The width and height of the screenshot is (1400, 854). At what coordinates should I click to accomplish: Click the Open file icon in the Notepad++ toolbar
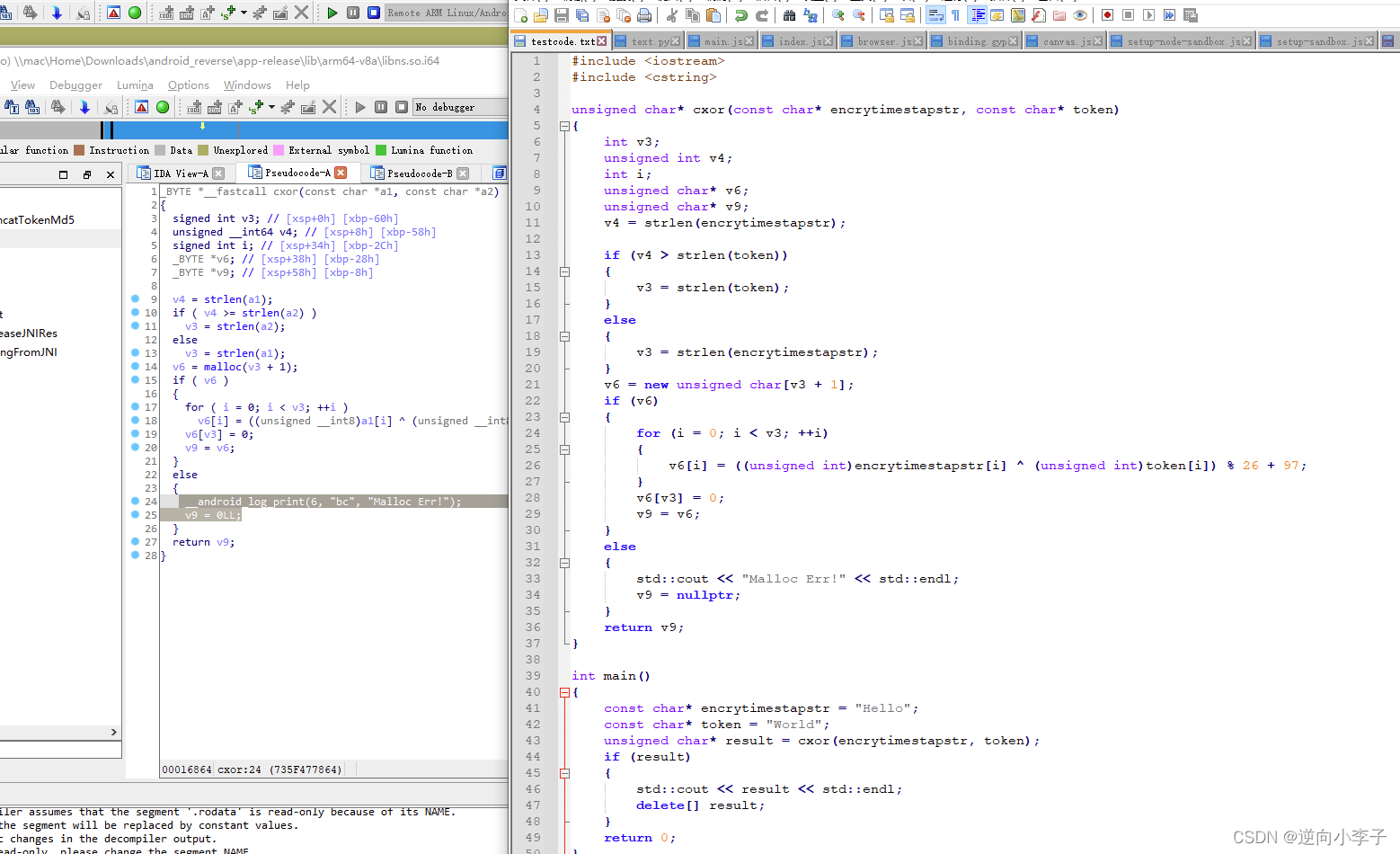pyautogui.click(x=540, y=15)
